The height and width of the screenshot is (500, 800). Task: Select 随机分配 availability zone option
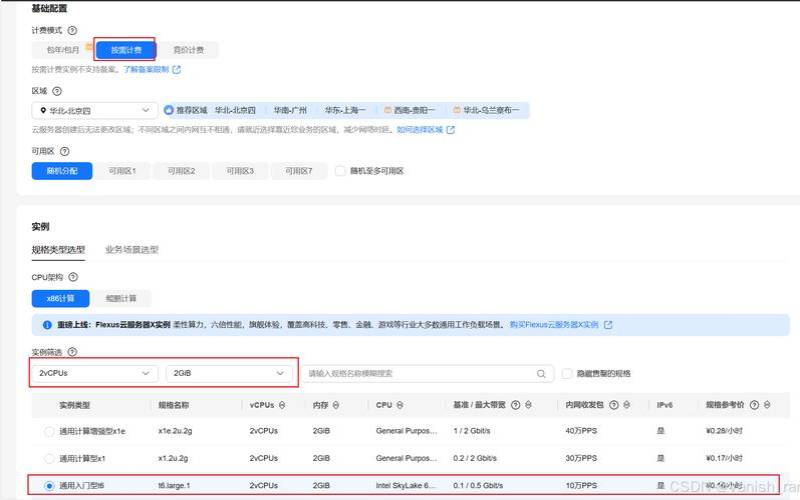click(62, 171)
